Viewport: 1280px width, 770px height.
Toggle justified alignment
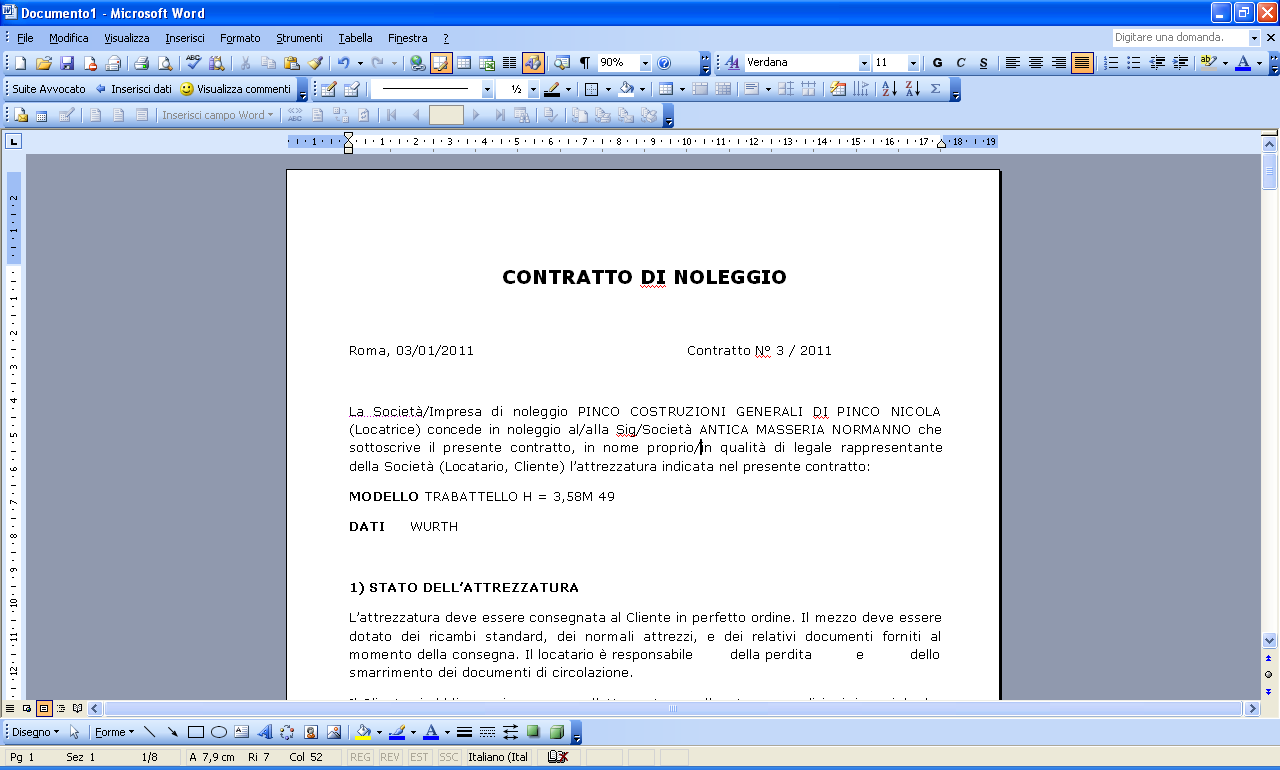pos(1082,63)
